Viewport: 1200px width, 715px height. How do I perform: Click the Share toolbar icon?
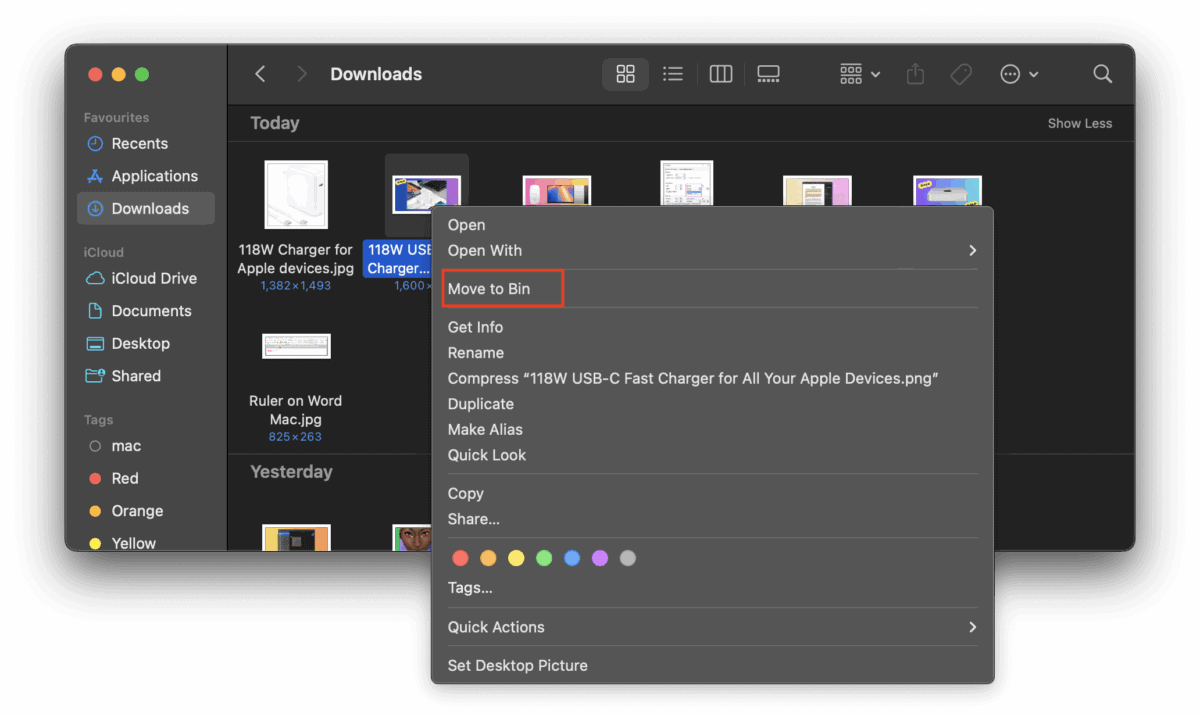(915, 74)
